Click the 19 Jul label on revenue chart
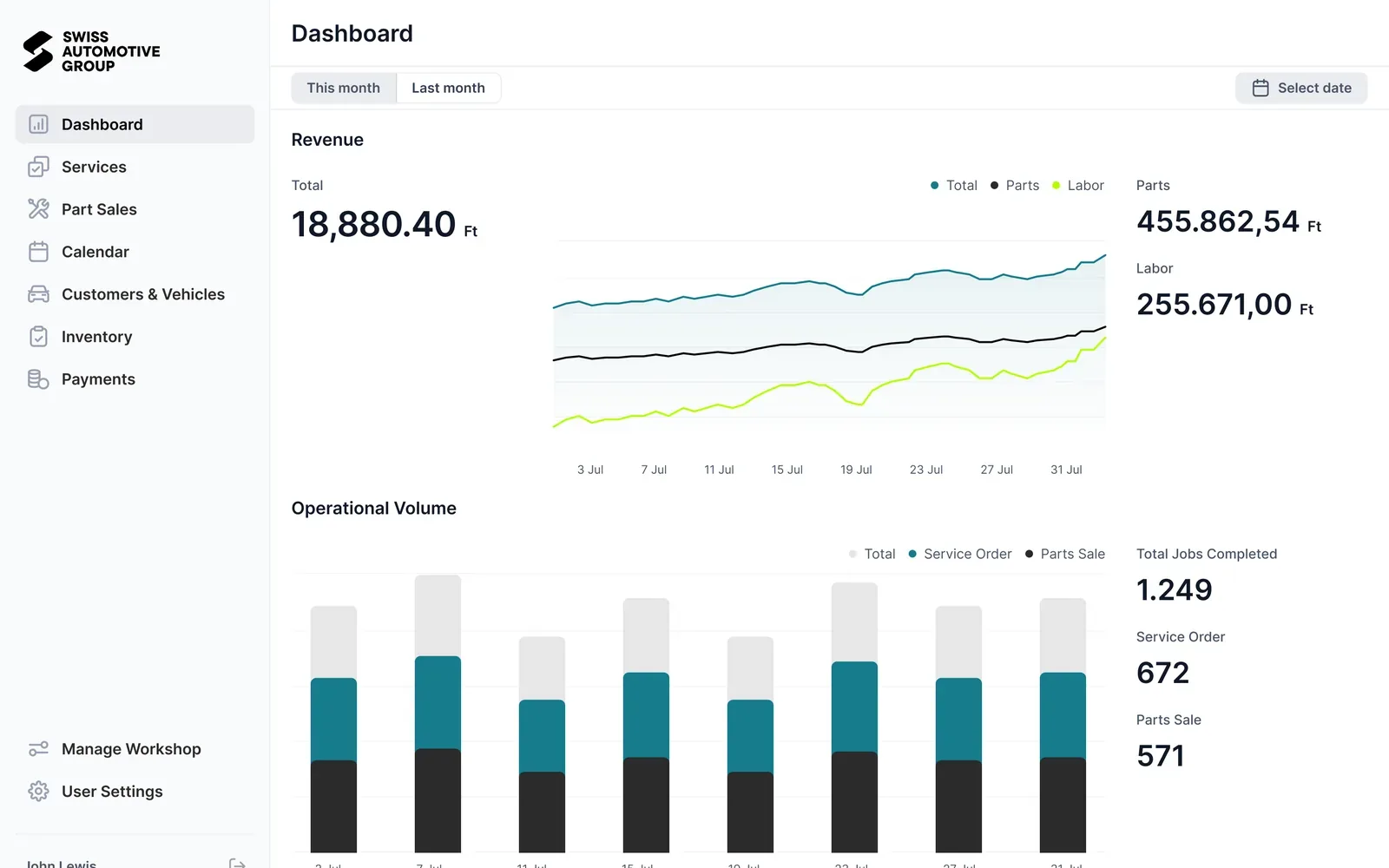This screenshot has height=868, width=1389. pos(856,470)
